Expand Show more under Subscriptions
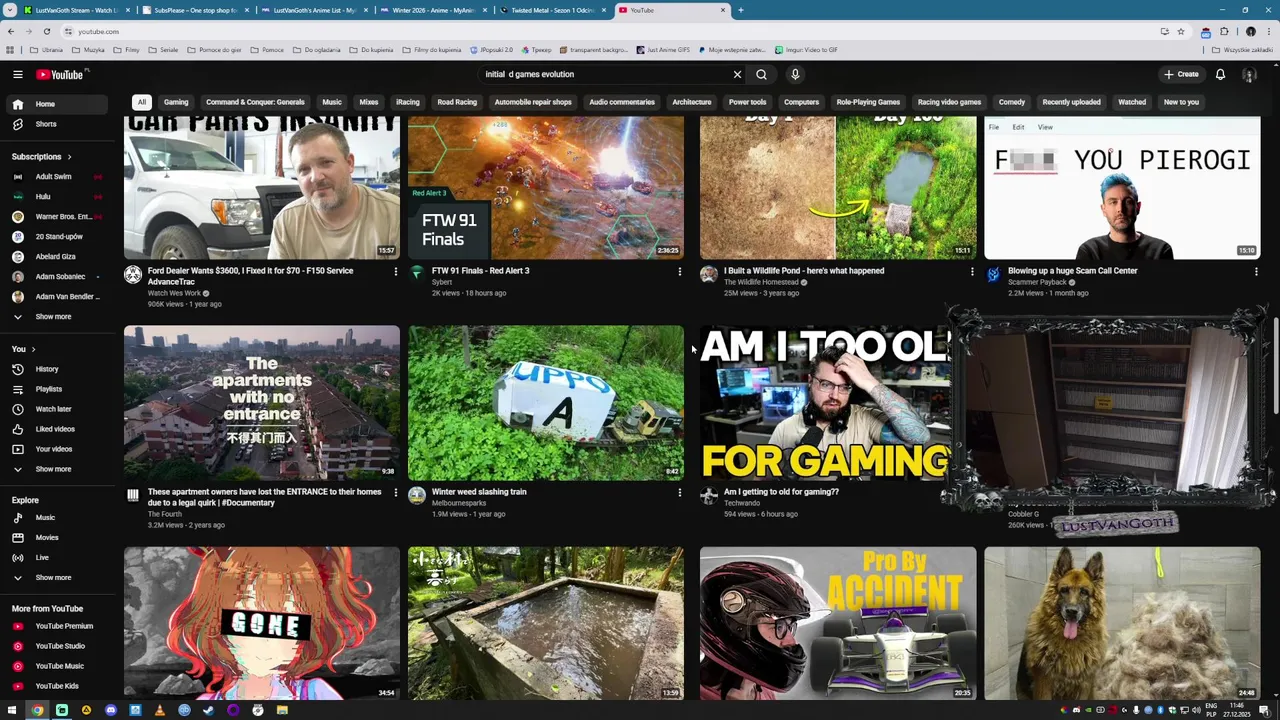The width and height of the screenshot is (1280, 720). (56, 316)
